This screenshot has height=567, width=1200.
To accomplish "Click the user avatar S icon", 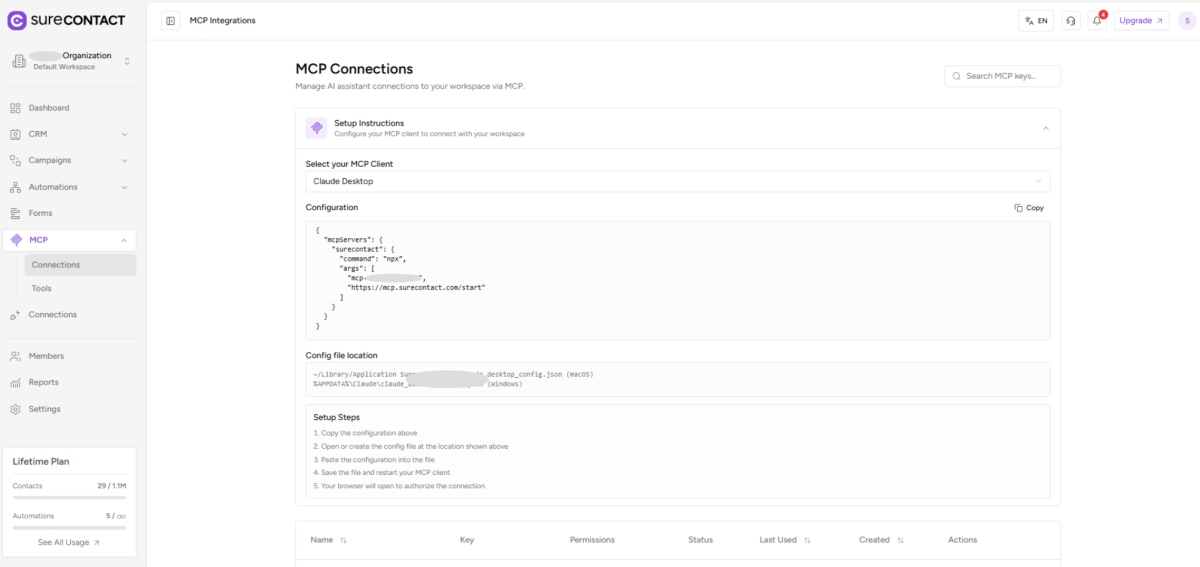I will point(1187,21).
